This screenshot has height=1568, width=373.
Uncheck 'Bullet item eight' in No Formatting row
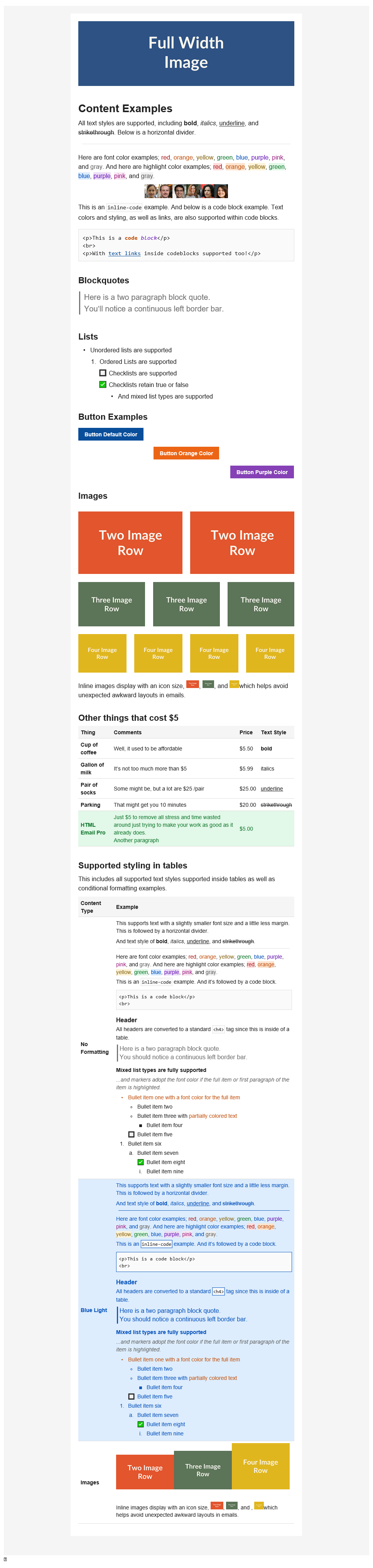point(141,1162)
